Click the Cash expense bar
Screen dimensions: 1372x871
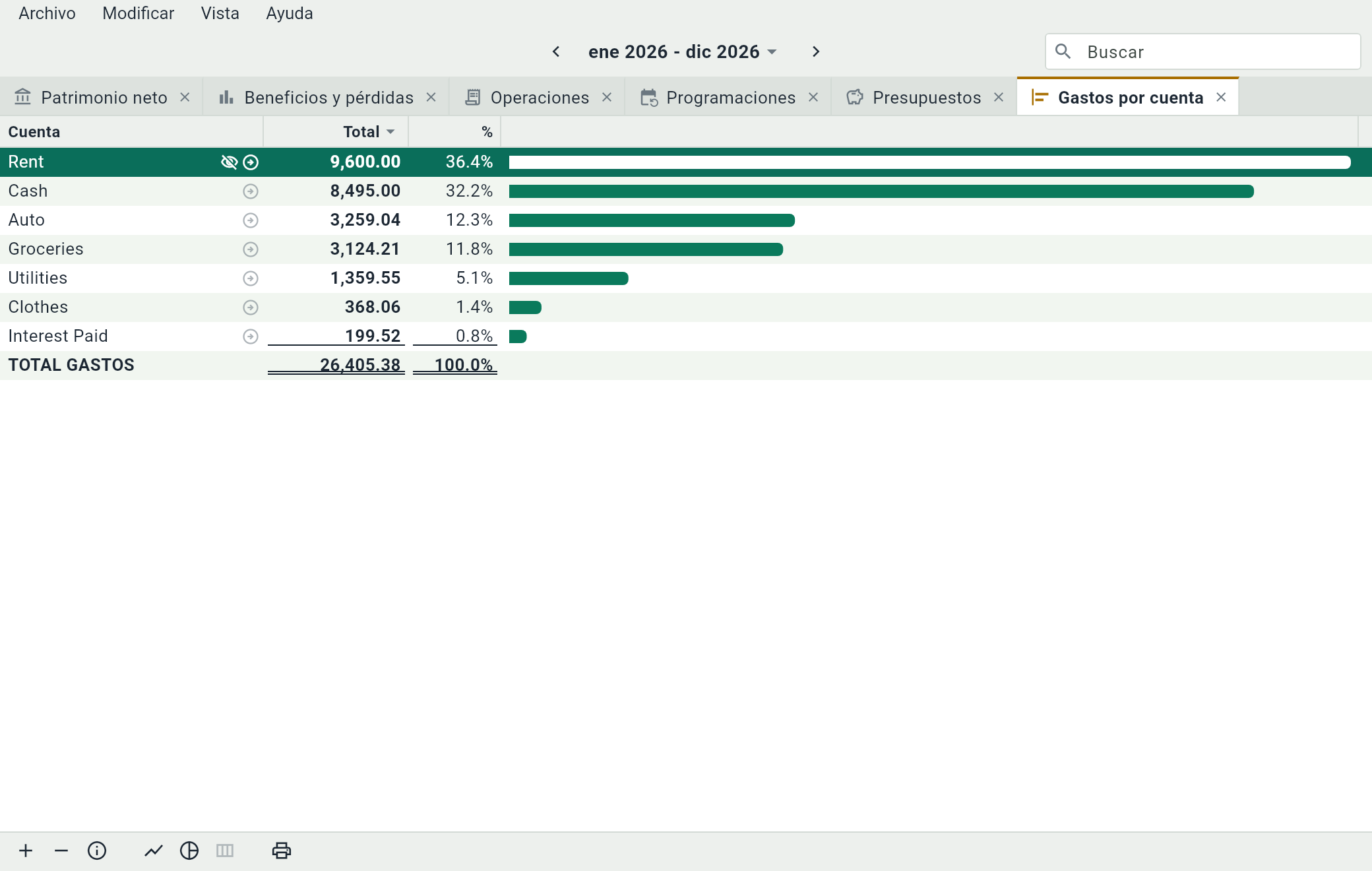(881, 191)
